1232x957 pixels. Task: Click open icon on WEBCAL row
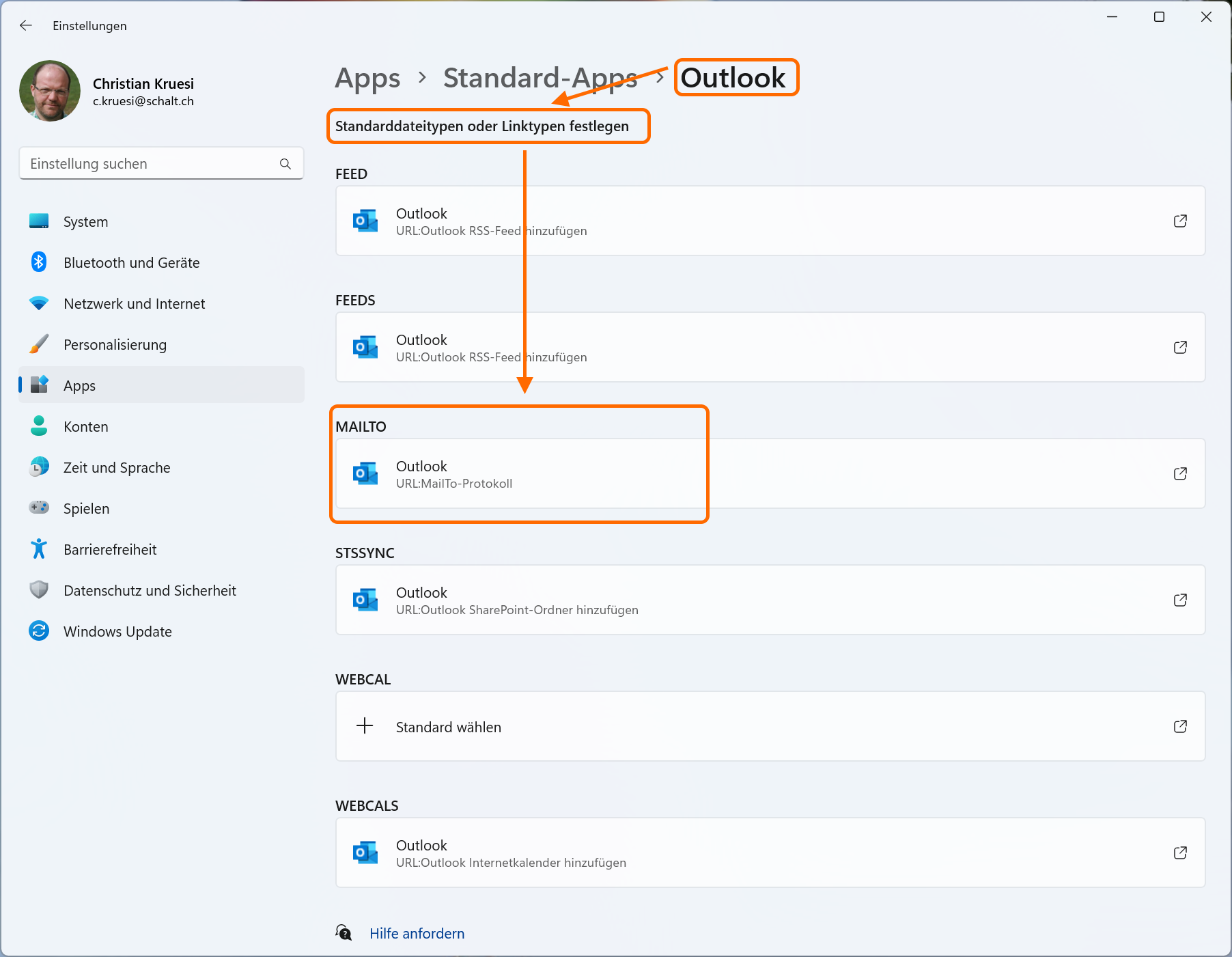point(1180,727)
